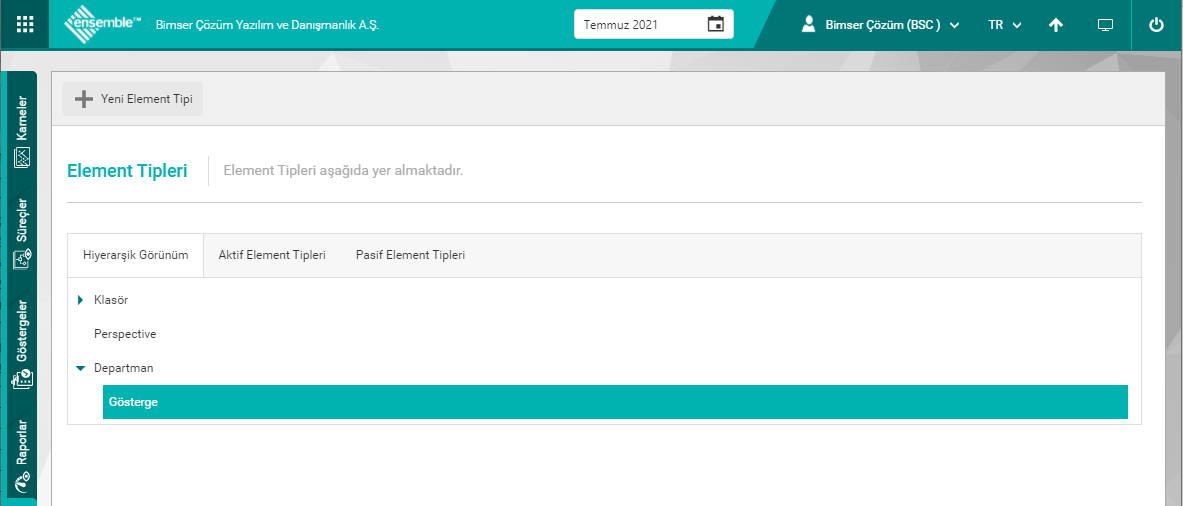This screenshot has width=1183, height=506.
Task: Click the Temmuz 2021 date field
Action: point(653,24)
